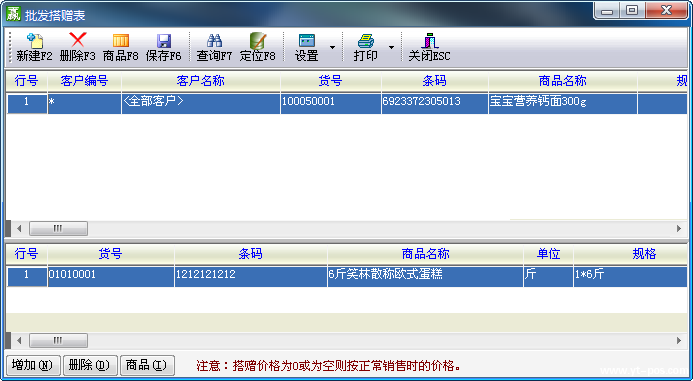Select the 1212121212 barcode cell
The width and height of the screenshot is (693, 381).
point(251,277)
